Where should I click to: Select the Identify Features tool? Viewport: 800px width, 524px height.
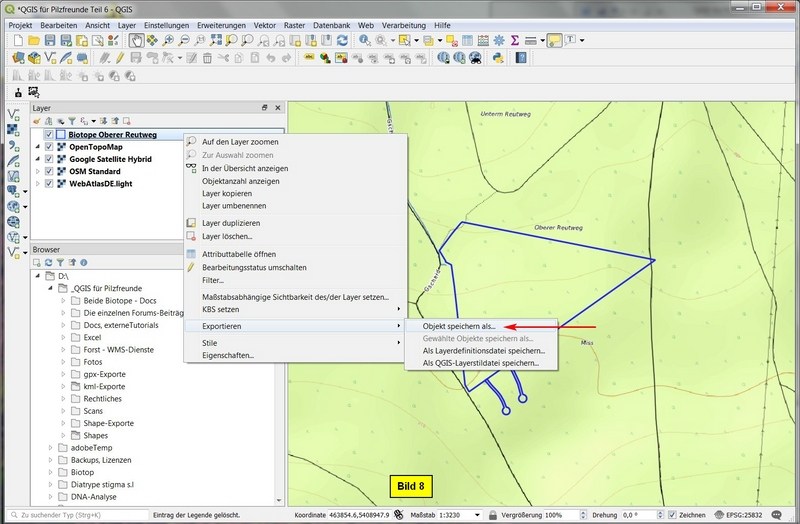coord(364,40)
